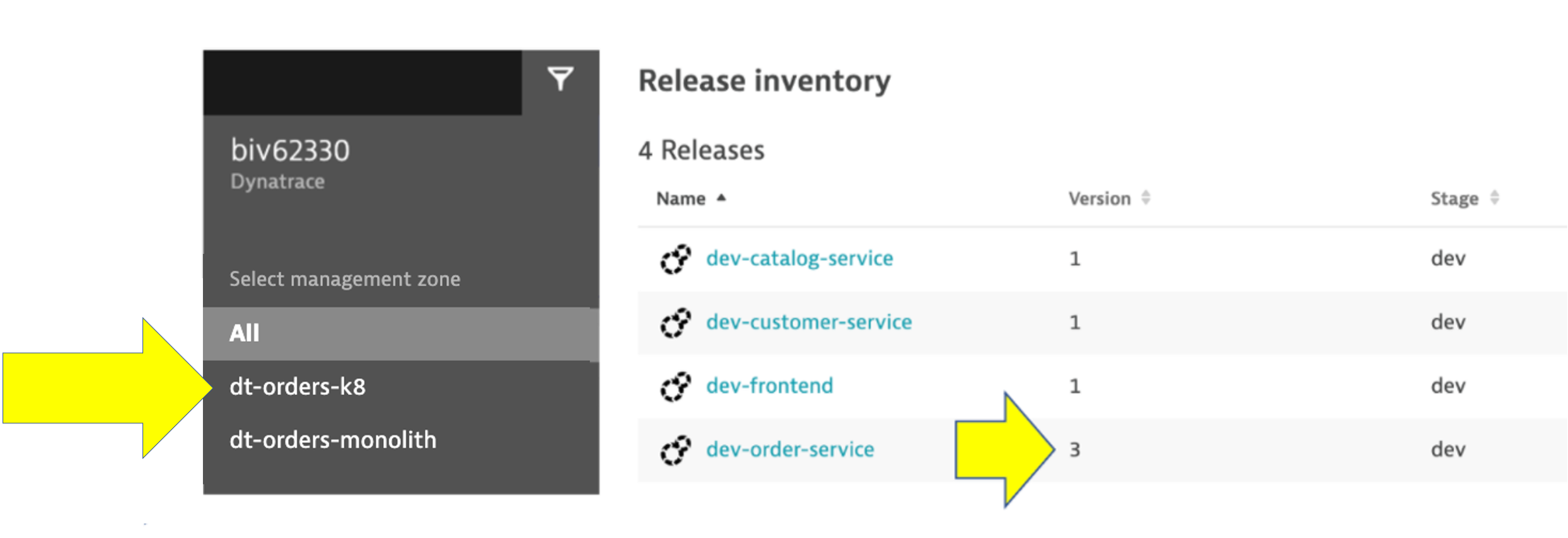Click the dev-customer-service release icon
Image resolution: width=1568 pixels, height=538 pixels.
pos(675,323)
